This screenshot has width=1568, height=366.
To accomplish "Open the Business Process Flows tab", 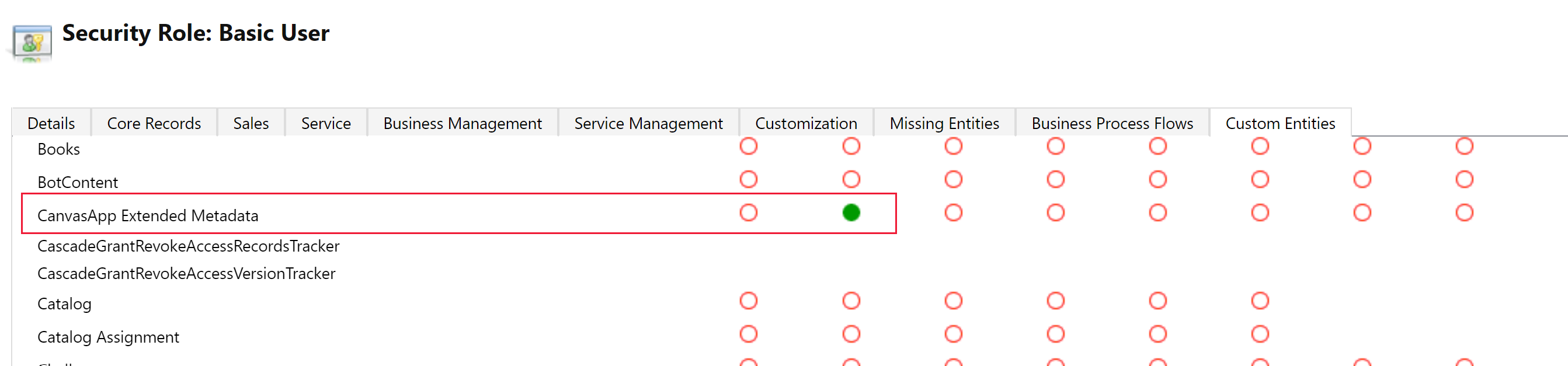I will (1112, 123).
